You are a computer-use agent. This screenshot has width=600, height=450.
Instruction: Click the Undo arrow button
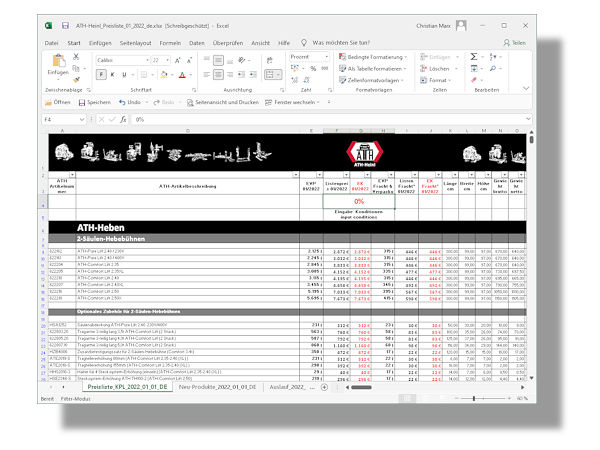(130, 102)
